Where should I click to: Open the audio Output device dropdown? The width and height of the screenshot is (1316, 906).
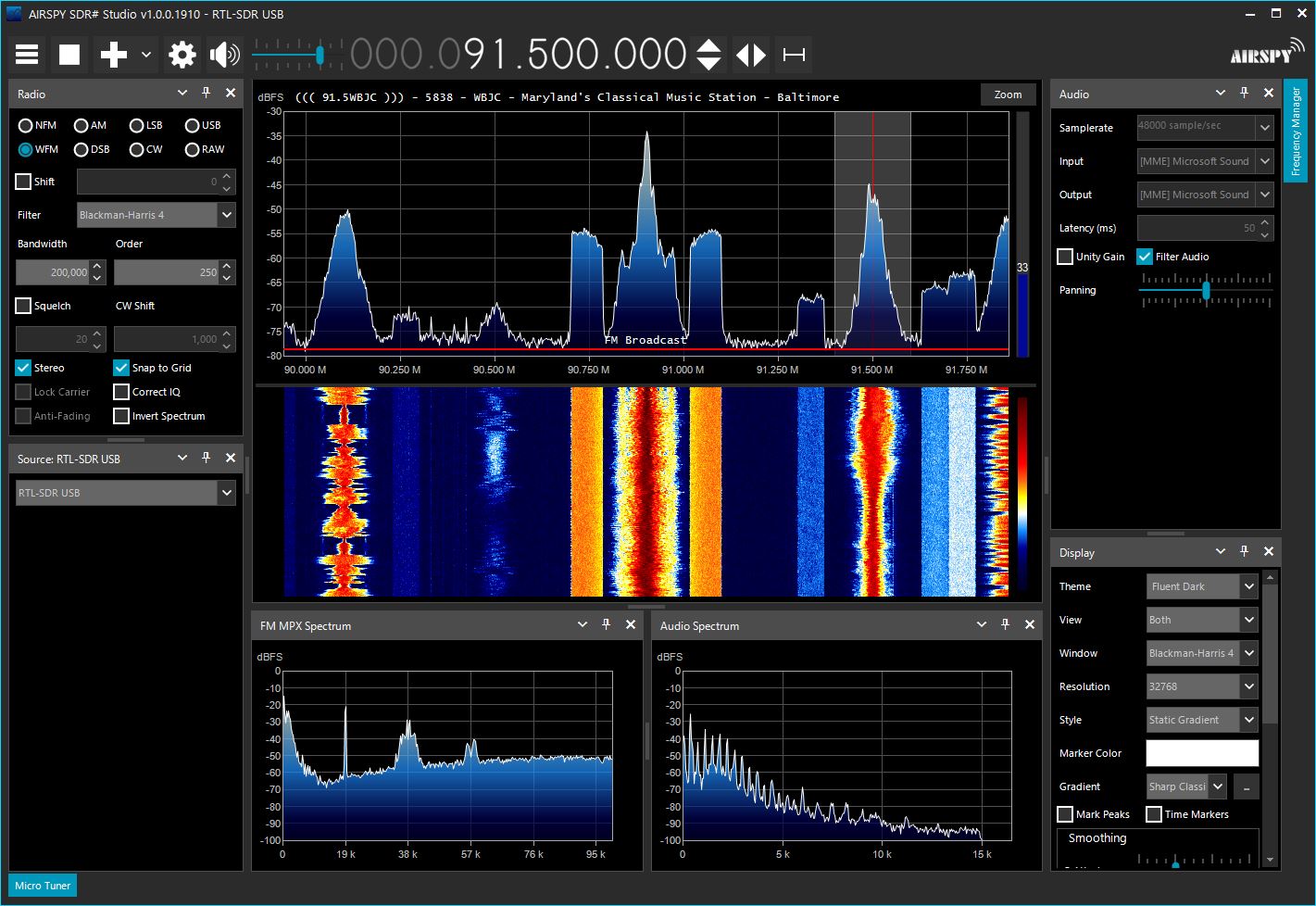pos(1206,195)
